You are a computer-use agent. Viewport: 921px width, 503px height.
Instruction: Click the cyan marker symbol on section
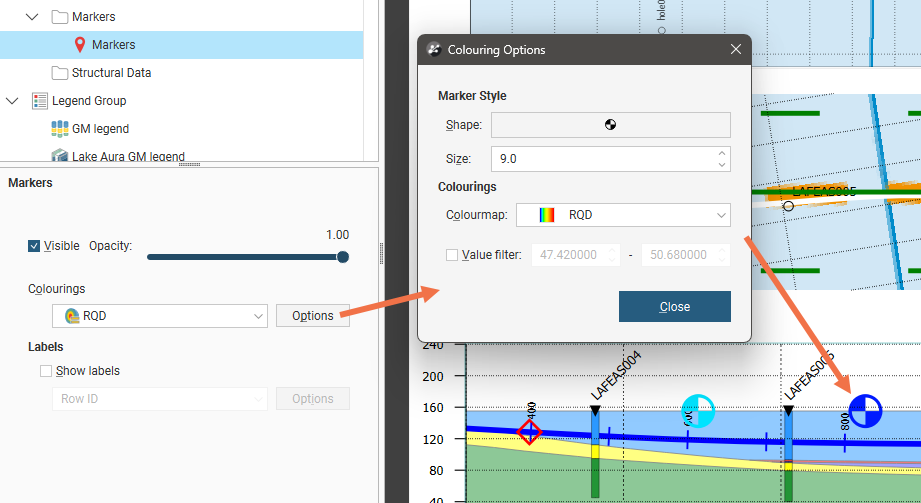point(698,410)
